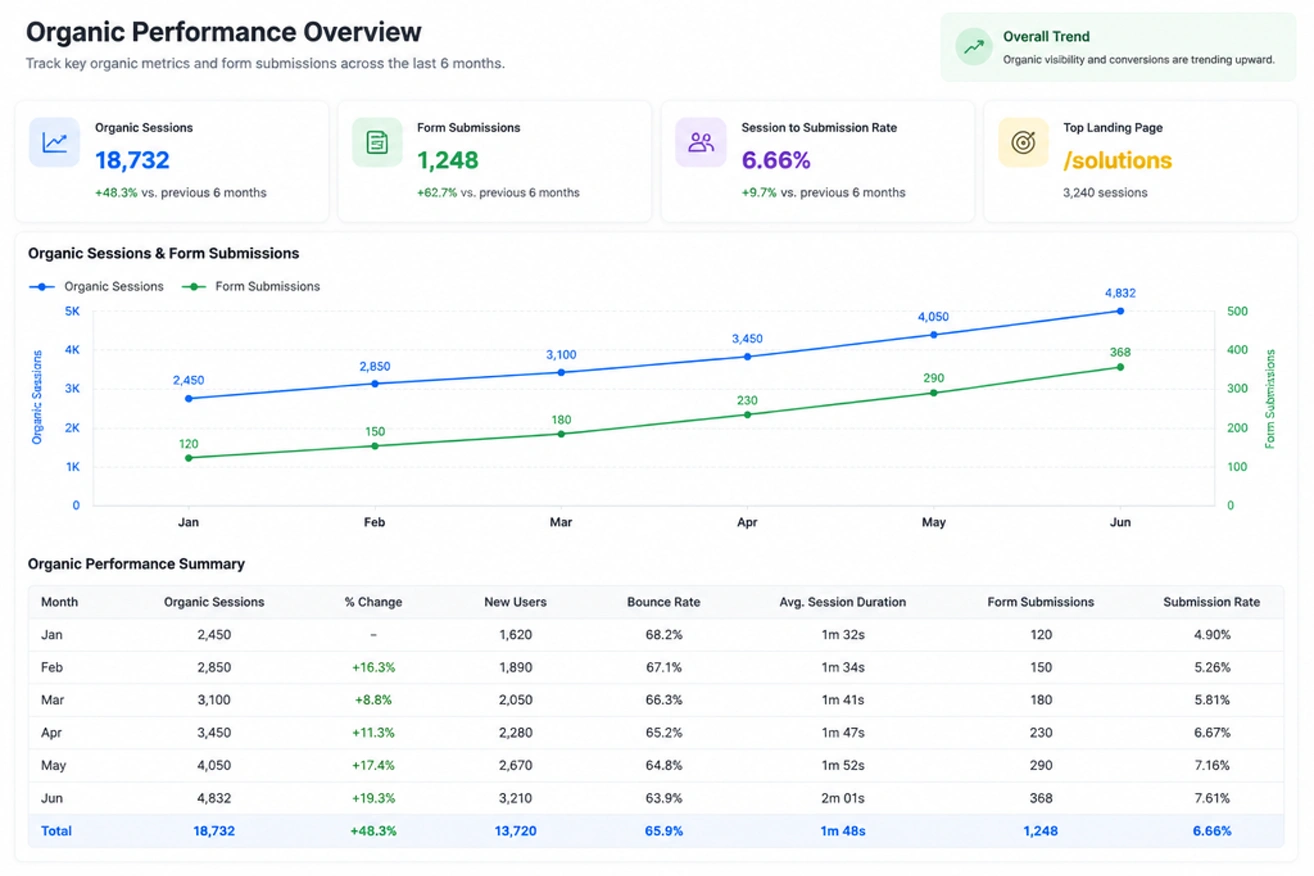
Task: Sort table by Submission Rate column header
Action: coord(1211,602)
